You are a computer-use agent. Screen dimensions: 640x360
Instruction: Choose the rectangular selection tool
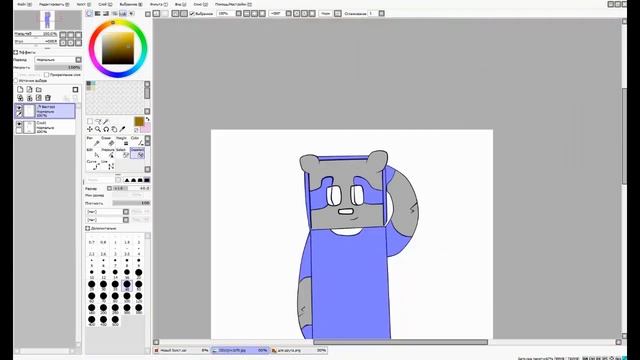(x=90, y=121)
